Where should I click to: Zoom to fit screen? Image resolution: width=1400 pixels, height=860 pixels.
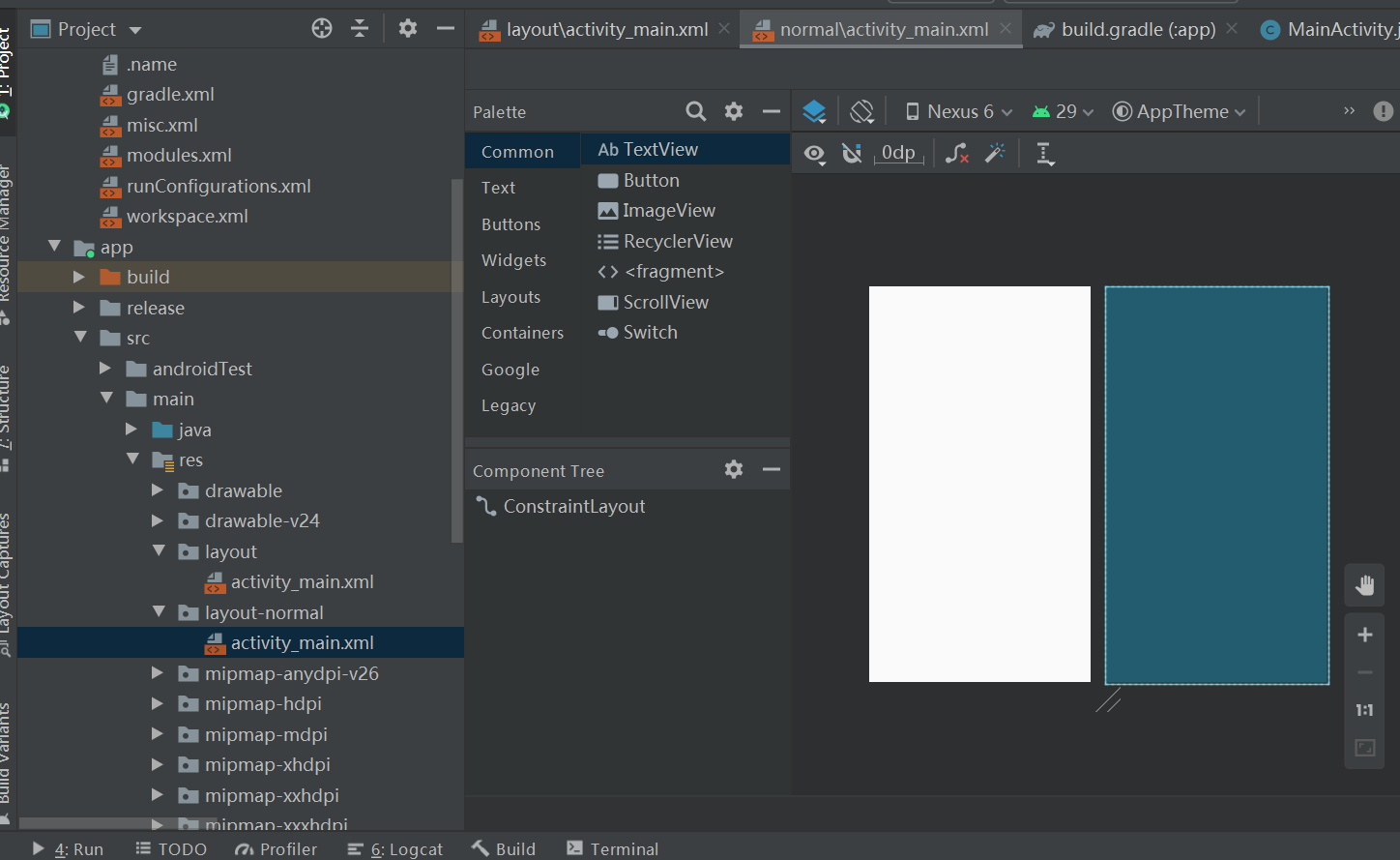pos(1365,748)
